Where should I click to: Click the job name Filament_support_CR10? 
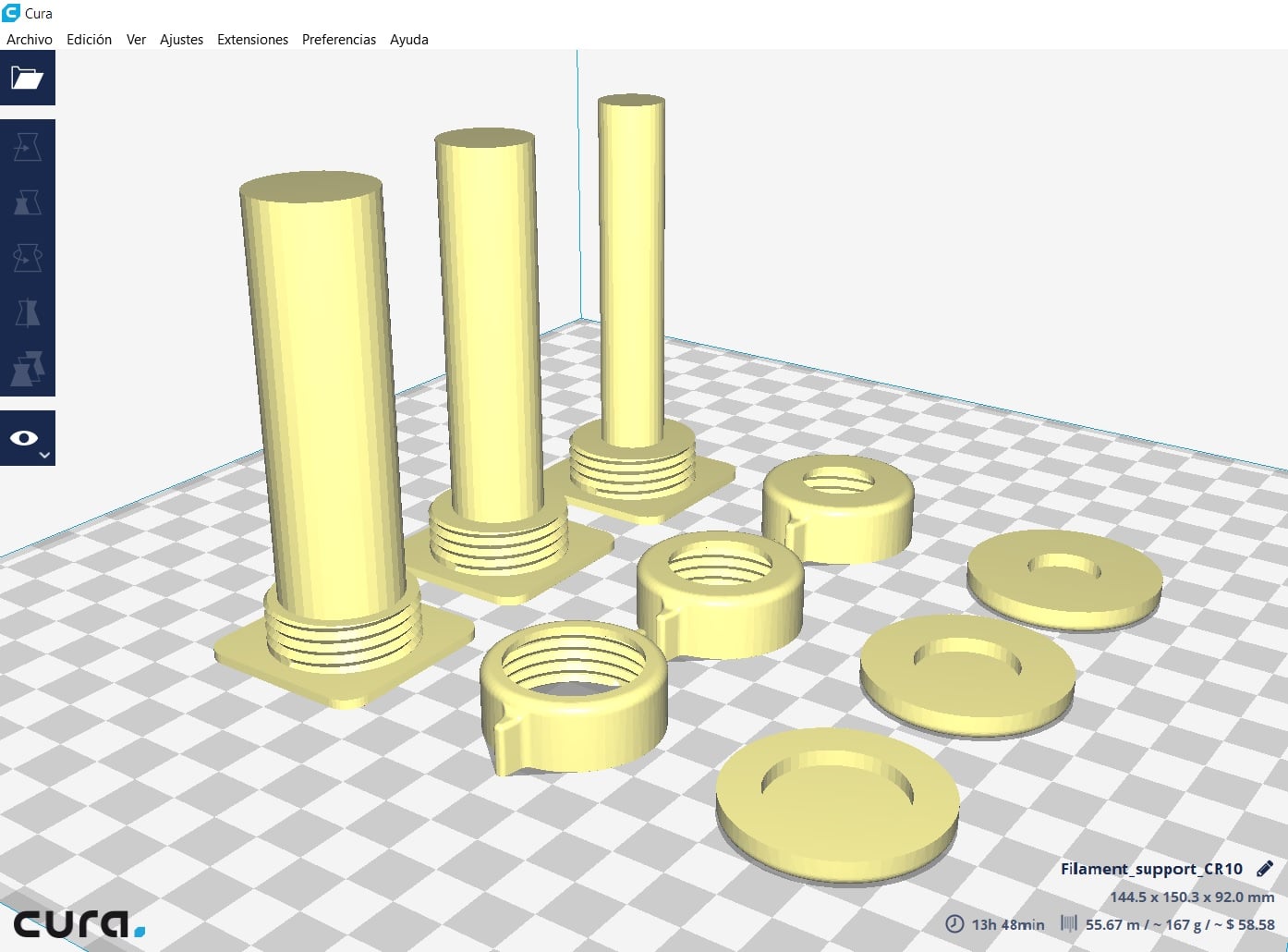[x=1151, y=869]
